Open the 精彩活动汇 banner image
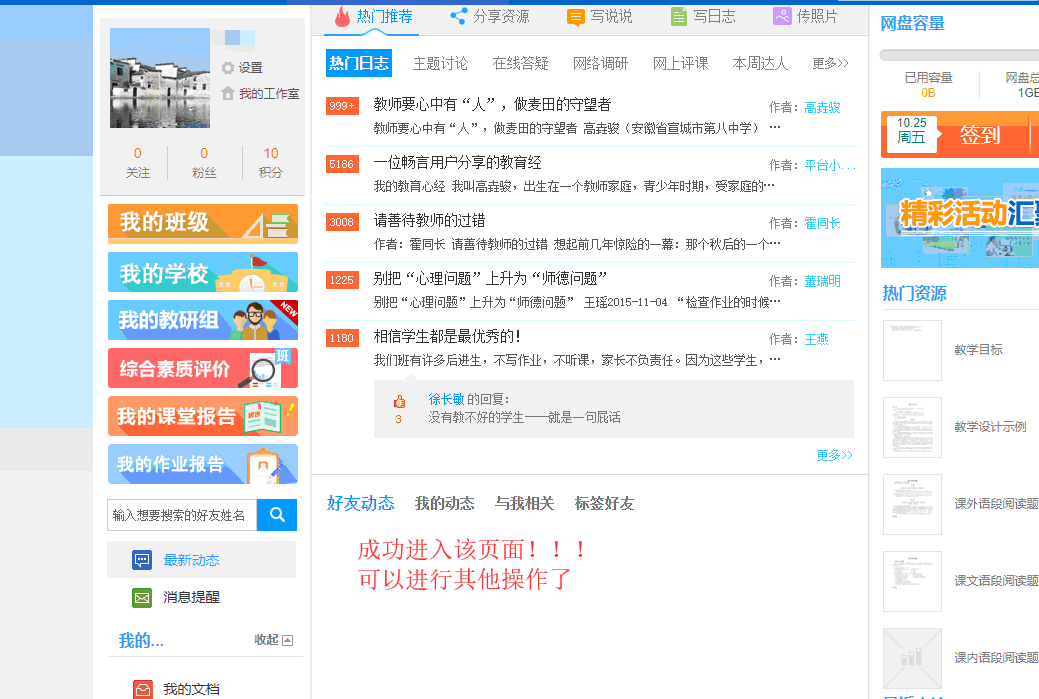 point(959,217)
